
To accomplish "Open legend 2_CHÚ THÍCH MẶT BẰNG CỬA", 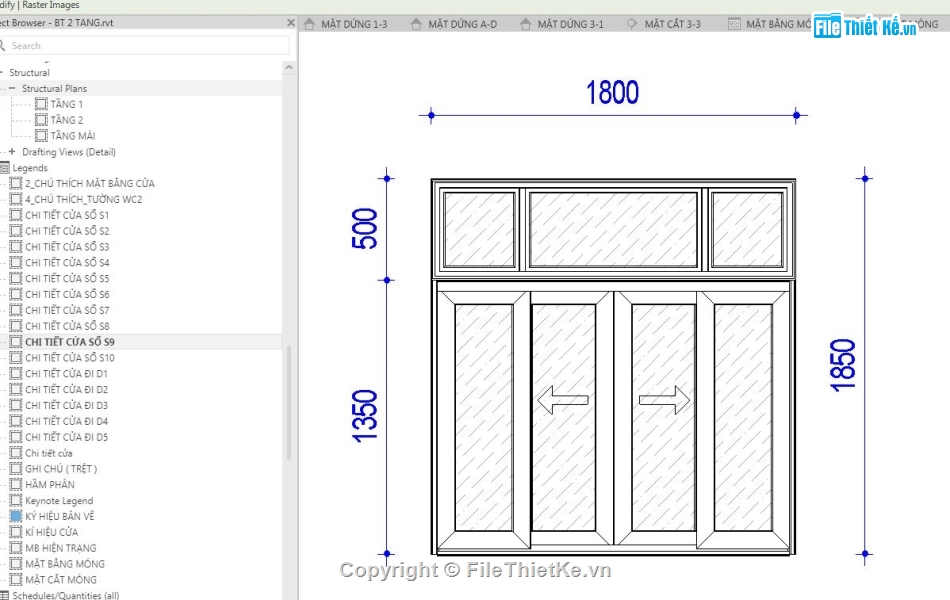I will (90, 183).
